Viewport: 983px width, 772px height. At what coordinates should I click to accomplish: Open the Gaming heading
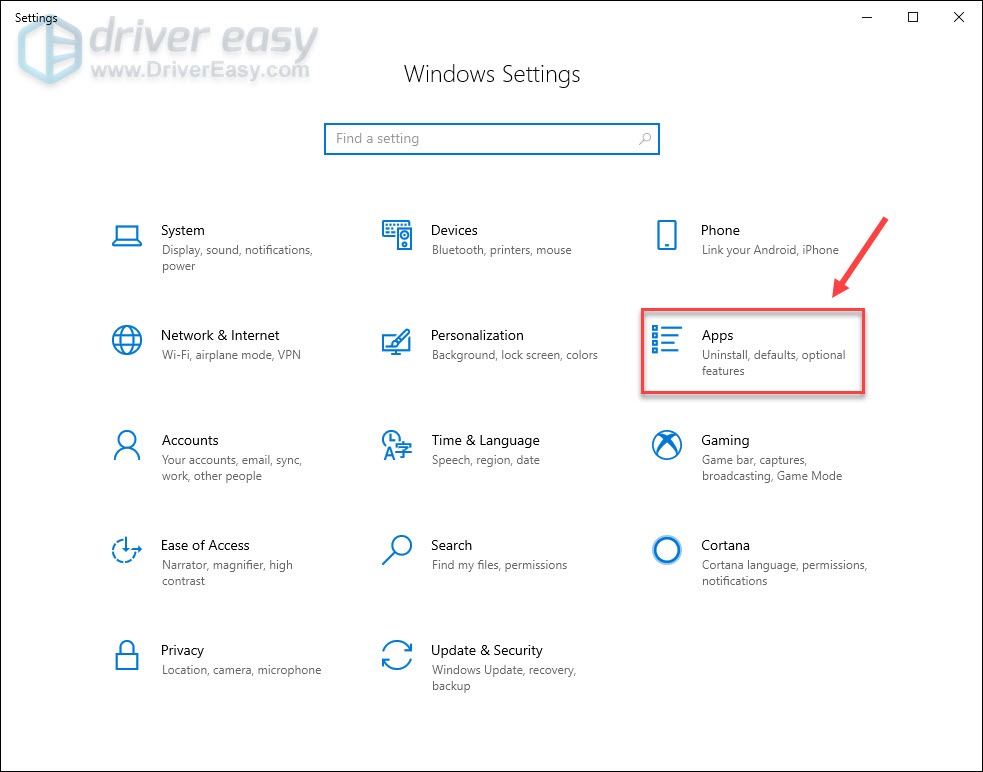[x=725, y=440]
